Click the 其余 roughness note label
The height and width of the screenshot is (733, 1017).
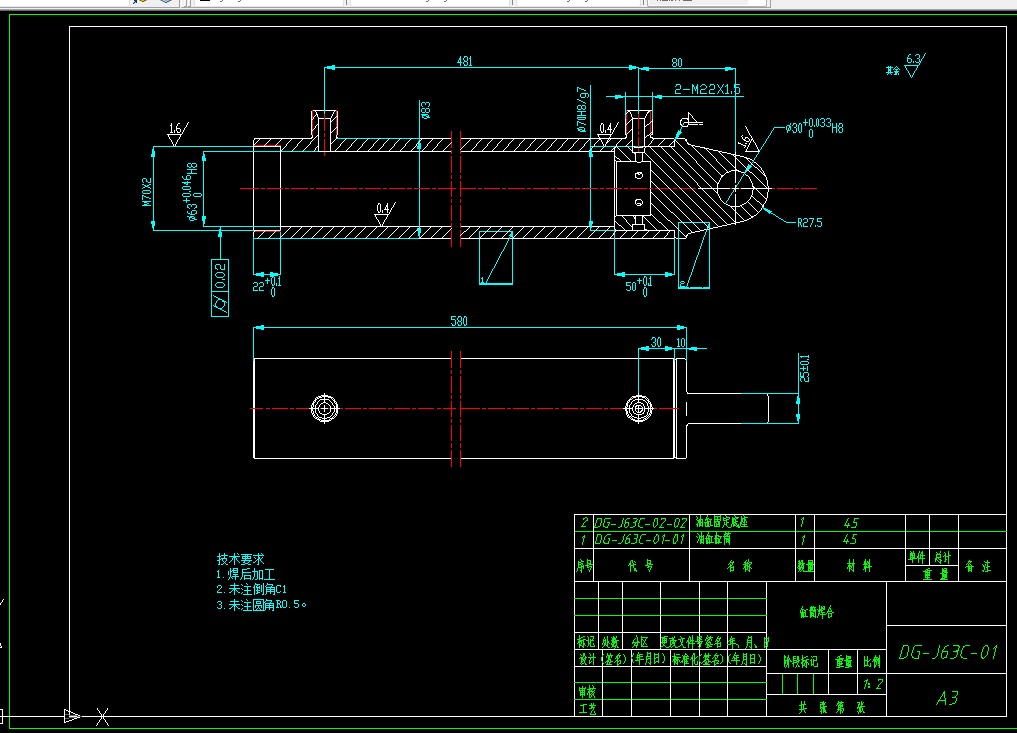tap(893, 70)
